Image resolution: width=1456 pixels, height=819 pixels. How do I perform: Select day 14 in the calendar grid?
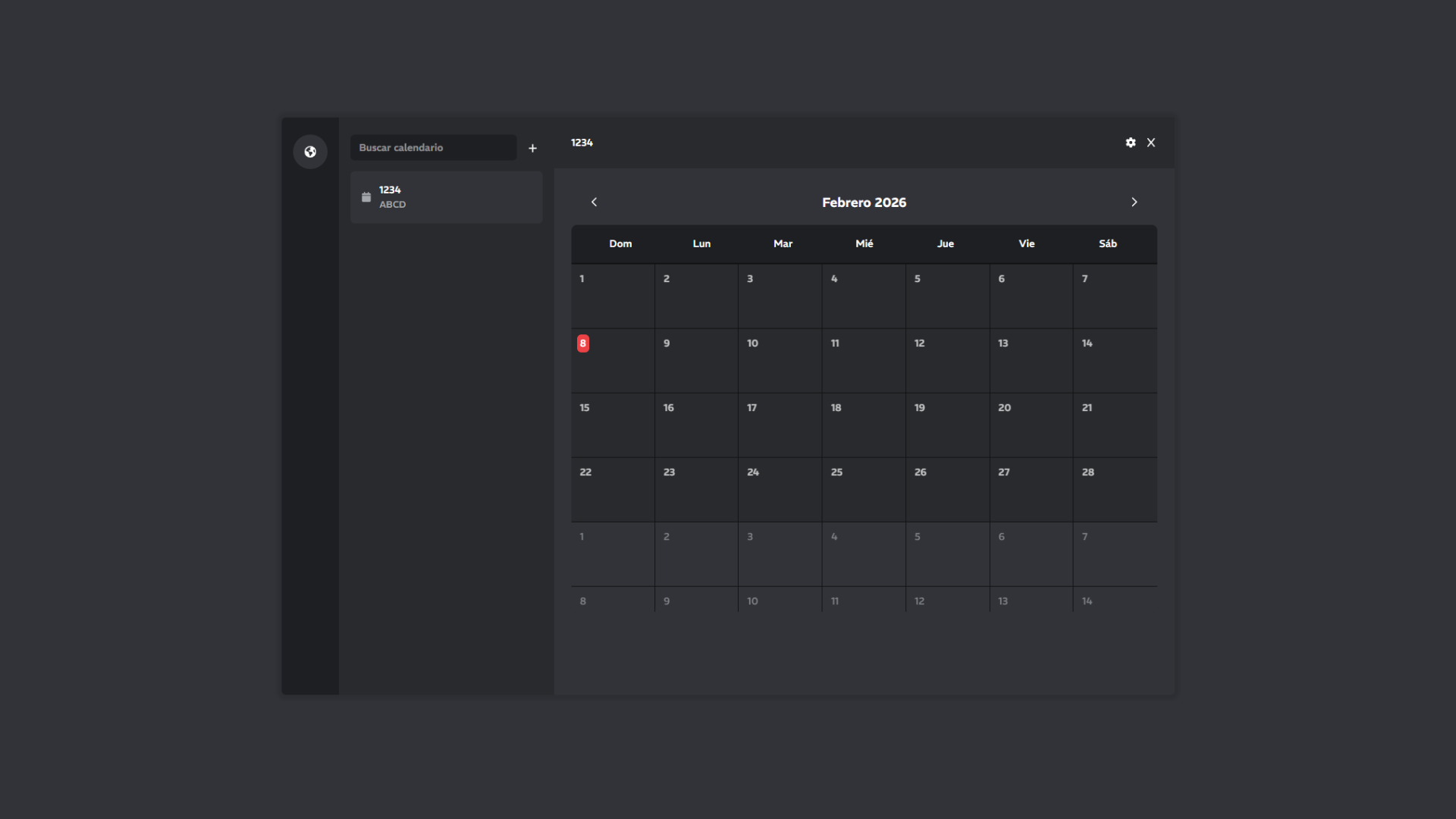pyautogui.click(x=1114, y=360)
